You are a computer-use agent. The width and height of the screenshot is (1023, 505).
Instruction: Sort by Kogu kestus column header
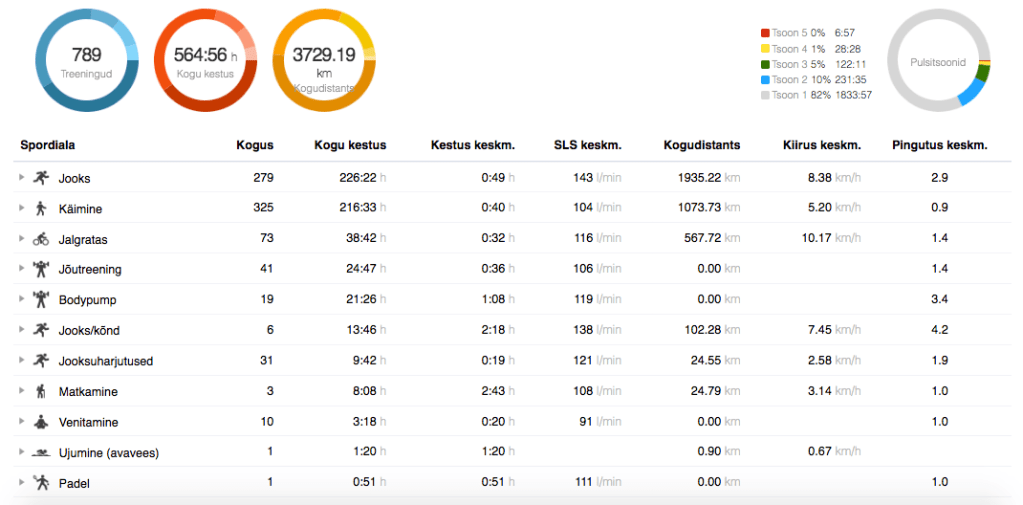pos(350,145)
